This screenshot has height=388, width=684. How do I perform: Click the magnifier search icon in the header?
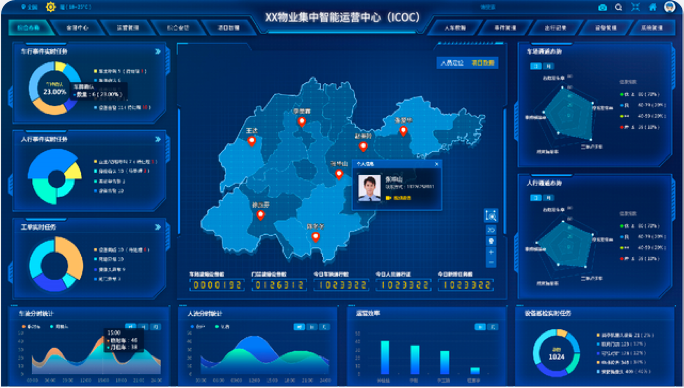tap(619, 7)
